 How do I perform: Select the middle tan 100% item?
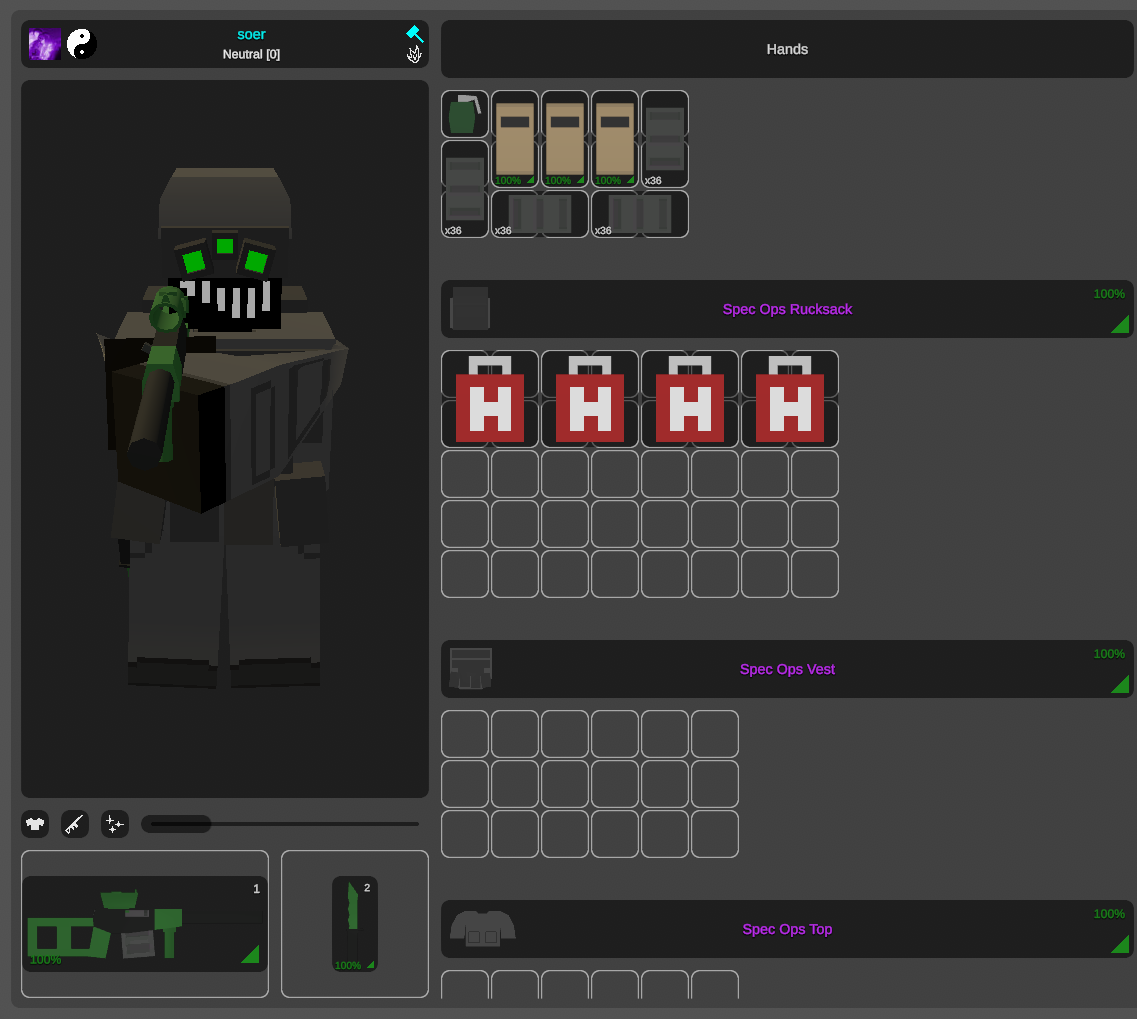pyautogui.click(x=565, y=139)
